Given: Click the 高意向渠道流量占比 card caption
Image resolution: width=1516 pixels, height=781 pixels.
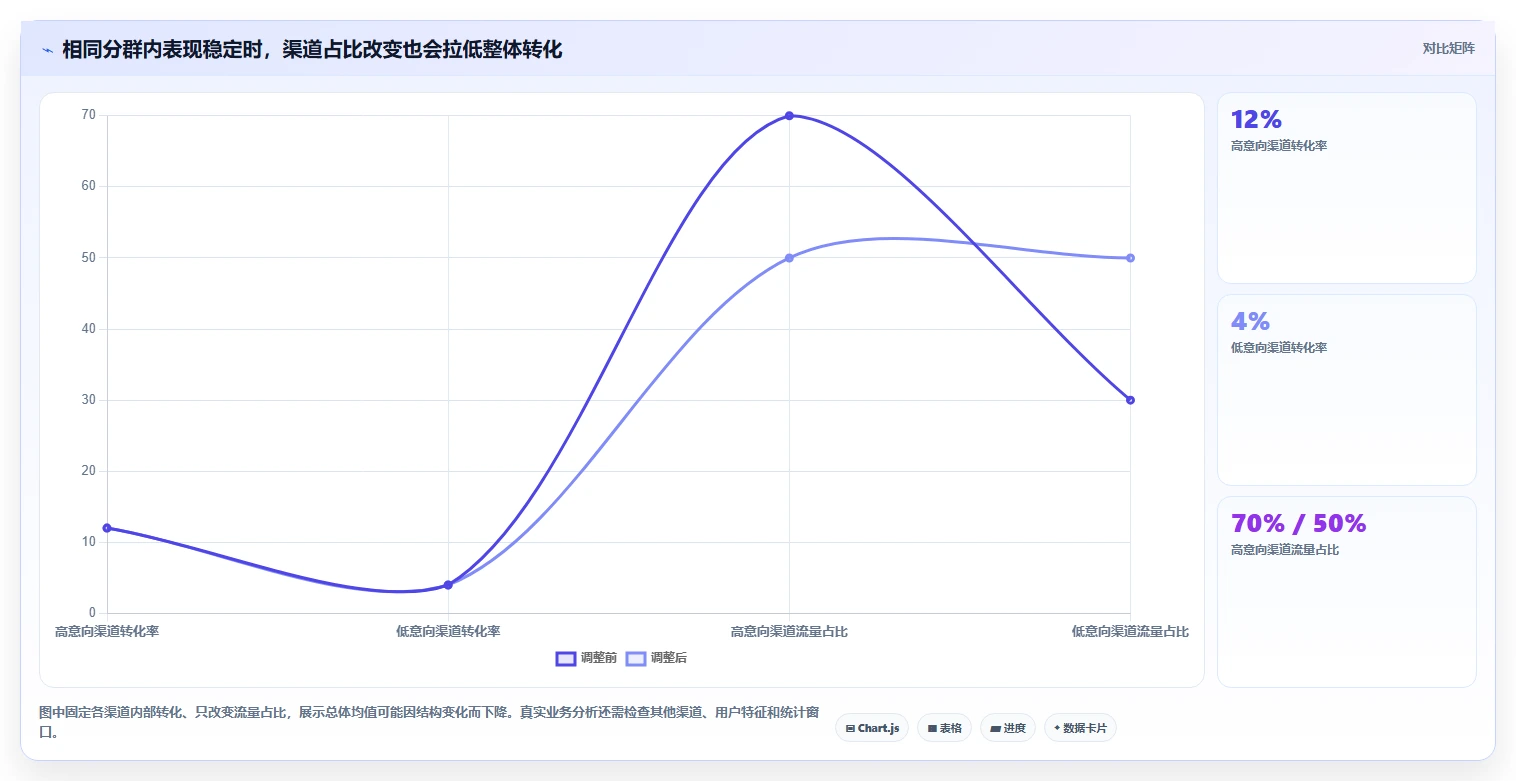Looking at the screenshot, I should 1285,550.
